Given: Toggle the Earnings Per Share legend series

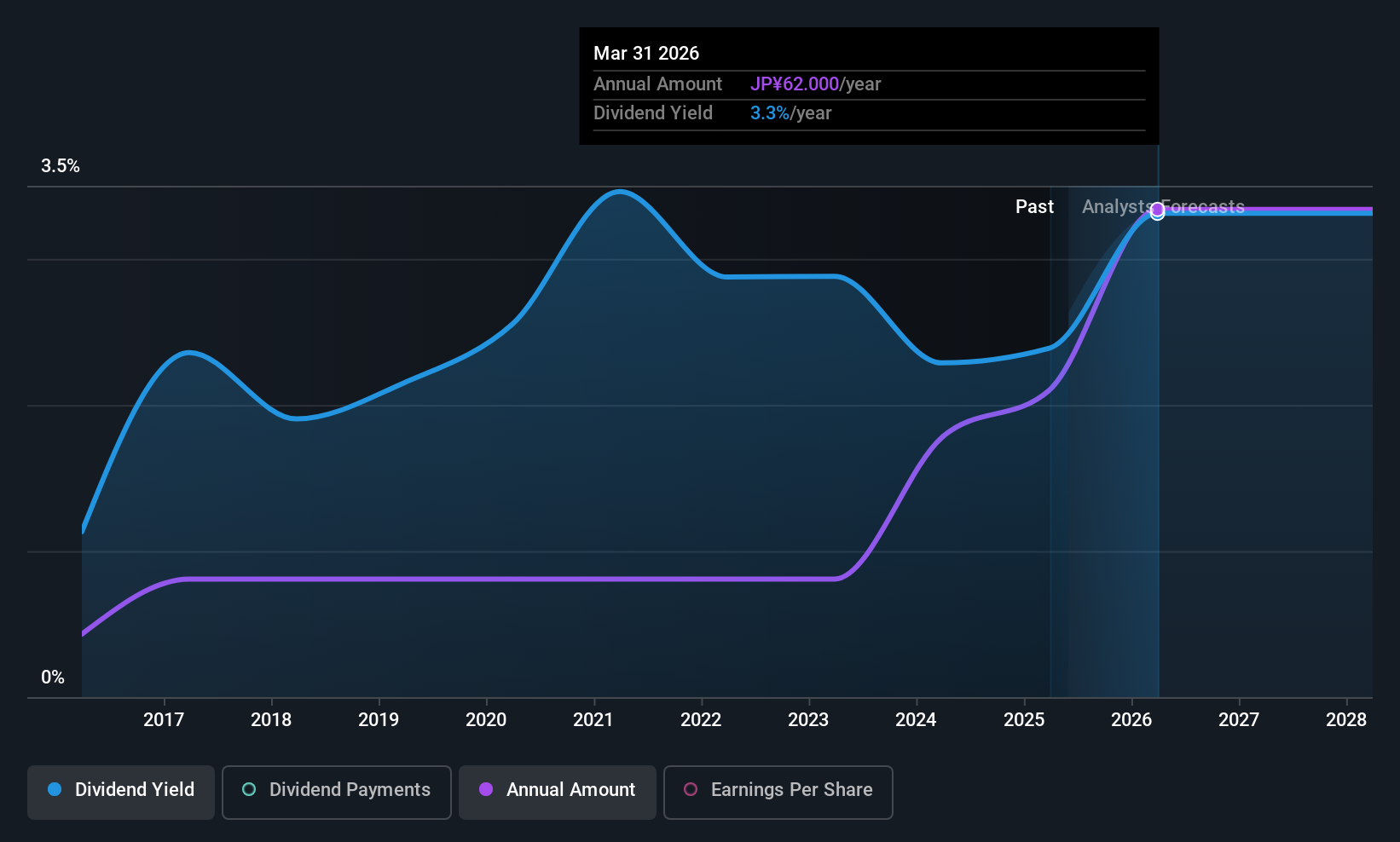Looking at the screenshot, I should point(778,793).
